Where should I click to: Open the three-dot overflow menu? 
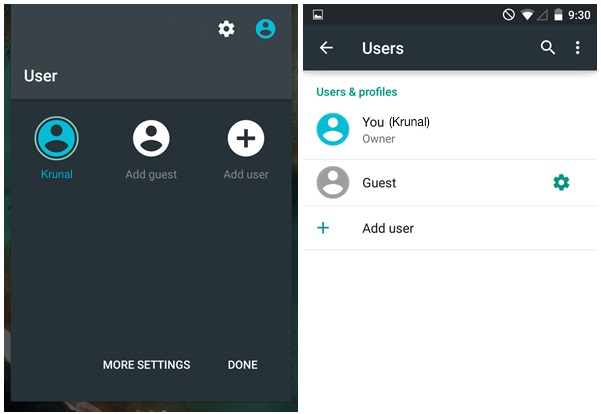point(578,48)
